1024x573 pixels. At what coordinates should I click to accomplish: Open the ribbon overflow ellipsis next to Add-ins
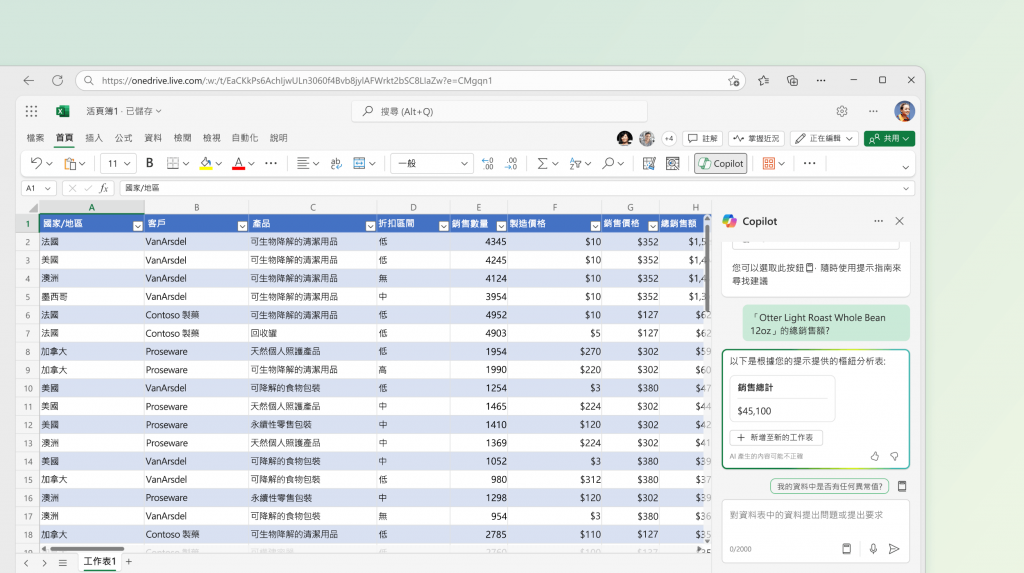(x=809, y=163)
